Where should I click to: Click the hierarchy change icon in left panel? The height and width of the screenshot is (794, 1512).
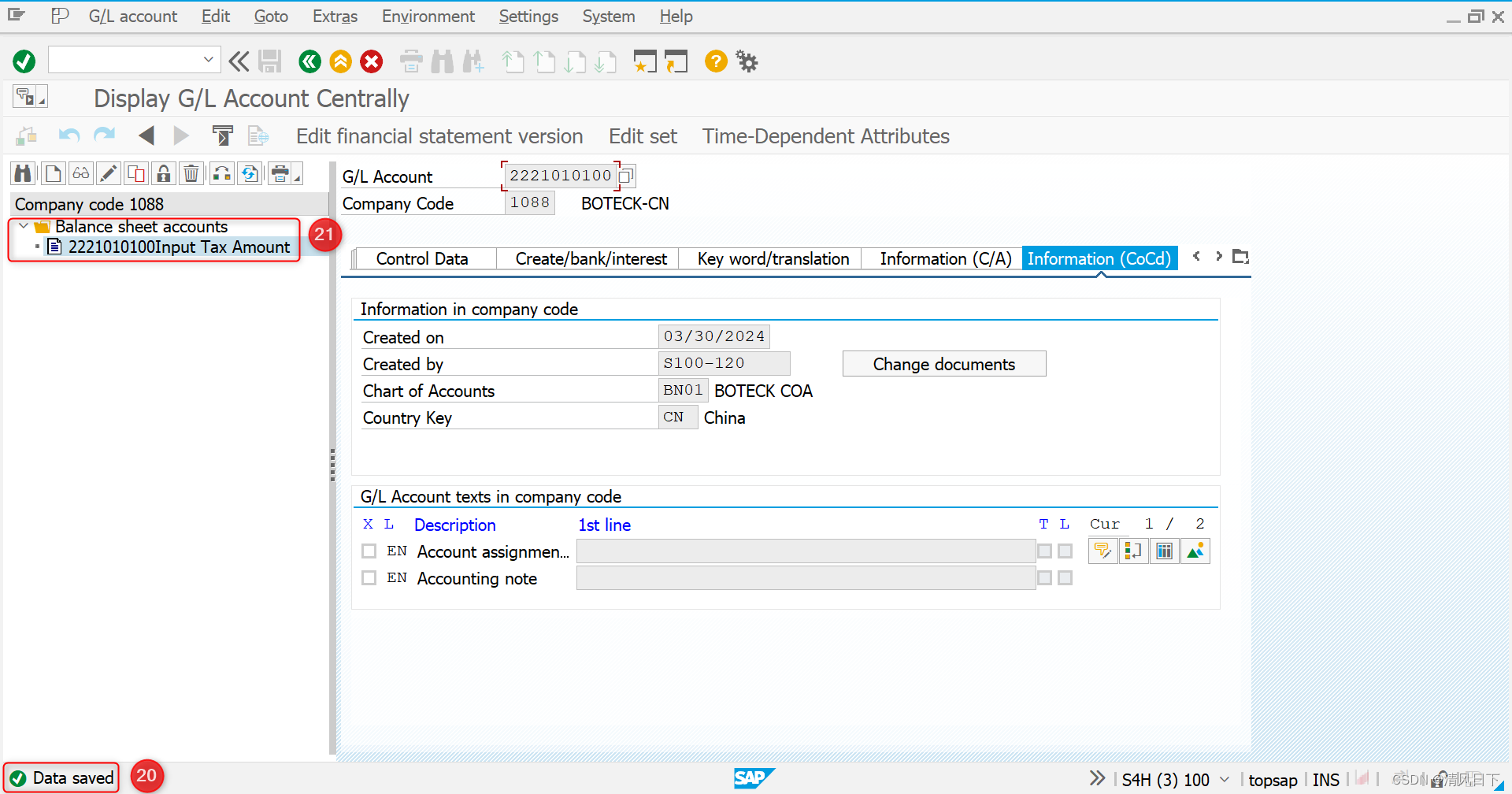222,173
